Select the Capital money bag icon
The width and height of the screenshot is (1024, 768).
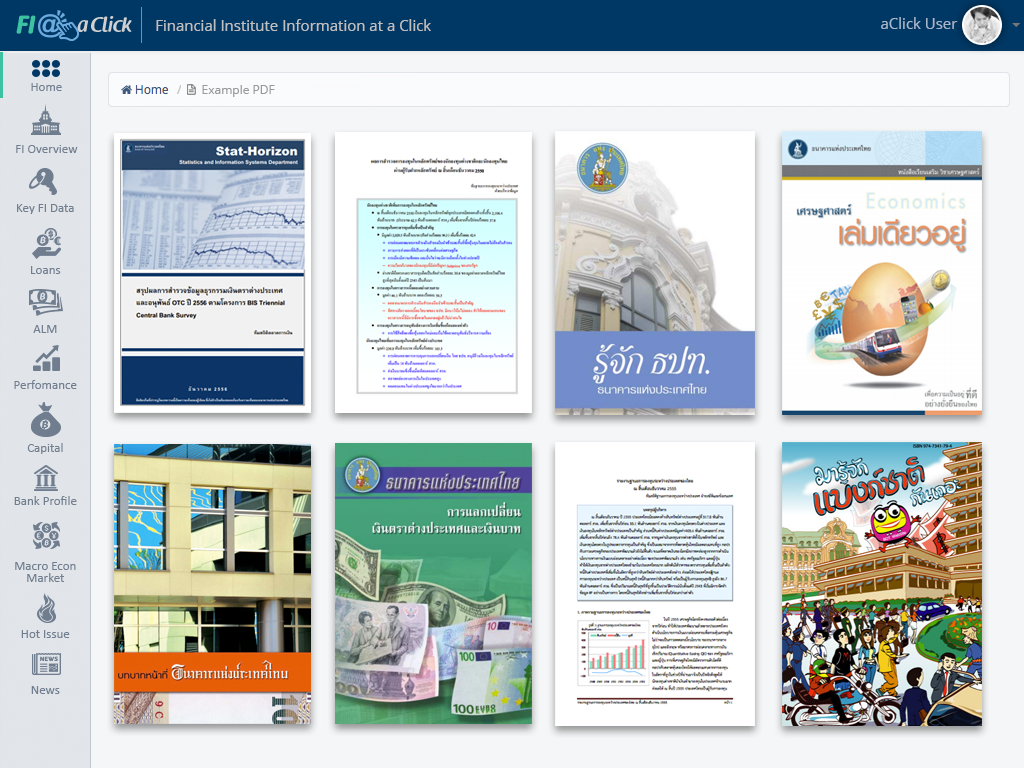click(x=45, y=420)
